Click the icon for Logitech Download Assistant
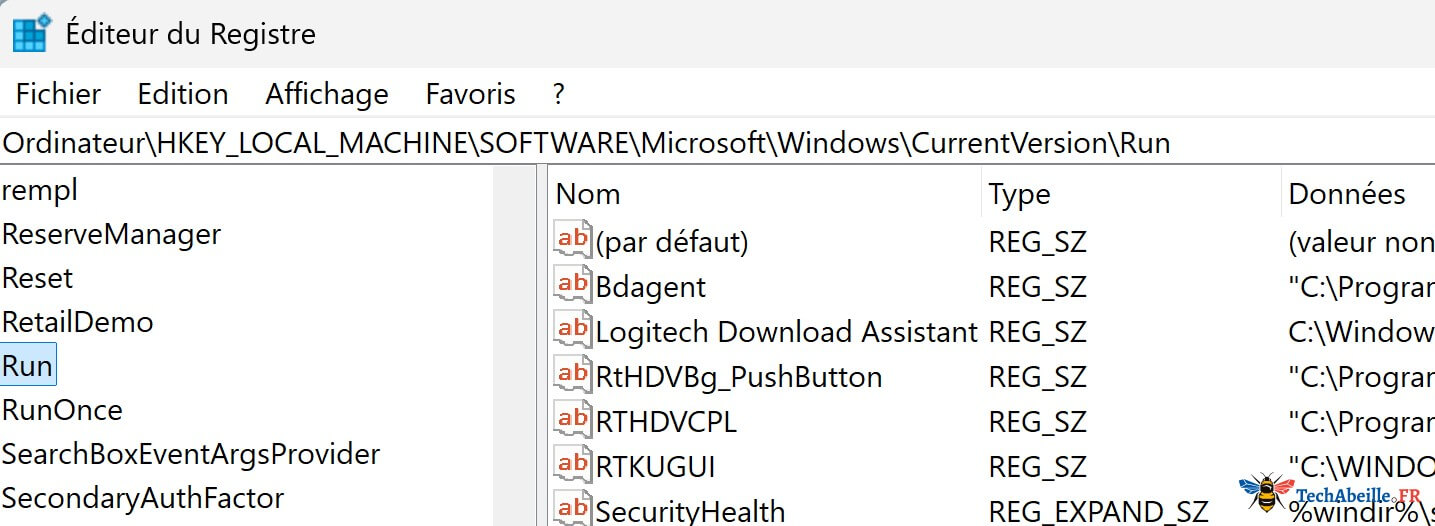Screen dimensions: 1435x526 pos(572,330)
